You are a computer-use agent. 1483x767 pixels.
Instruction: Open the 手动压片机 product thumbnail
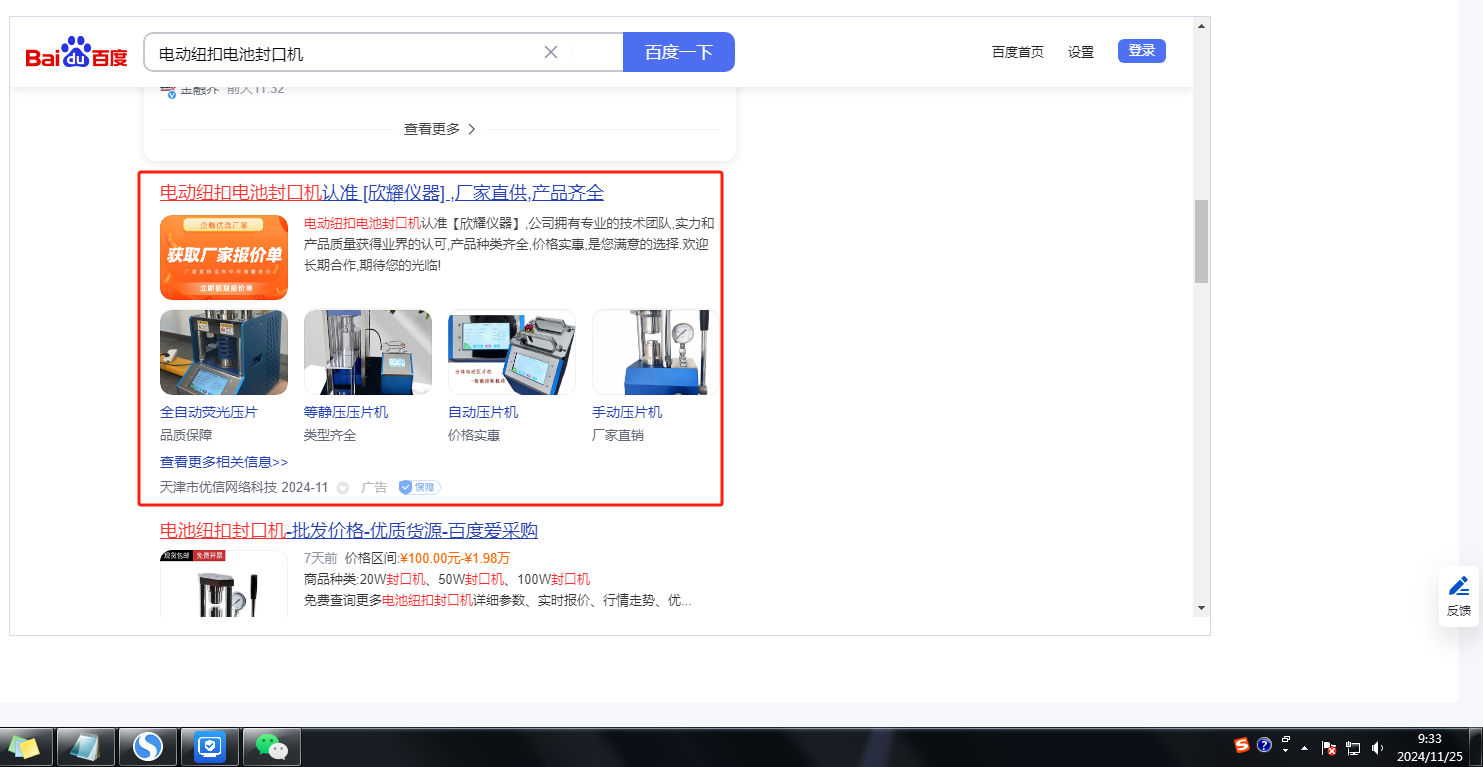click(x=655, y=352)
